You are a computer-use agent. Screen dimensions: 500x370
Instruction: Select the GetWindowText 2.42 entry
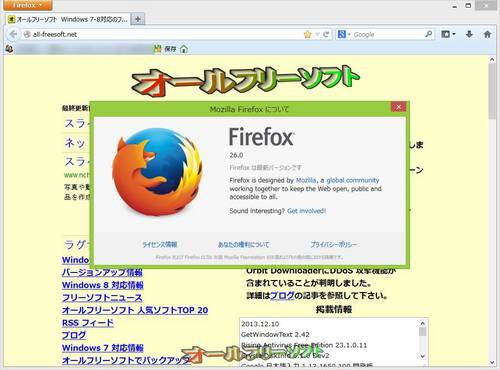[275, 334]
